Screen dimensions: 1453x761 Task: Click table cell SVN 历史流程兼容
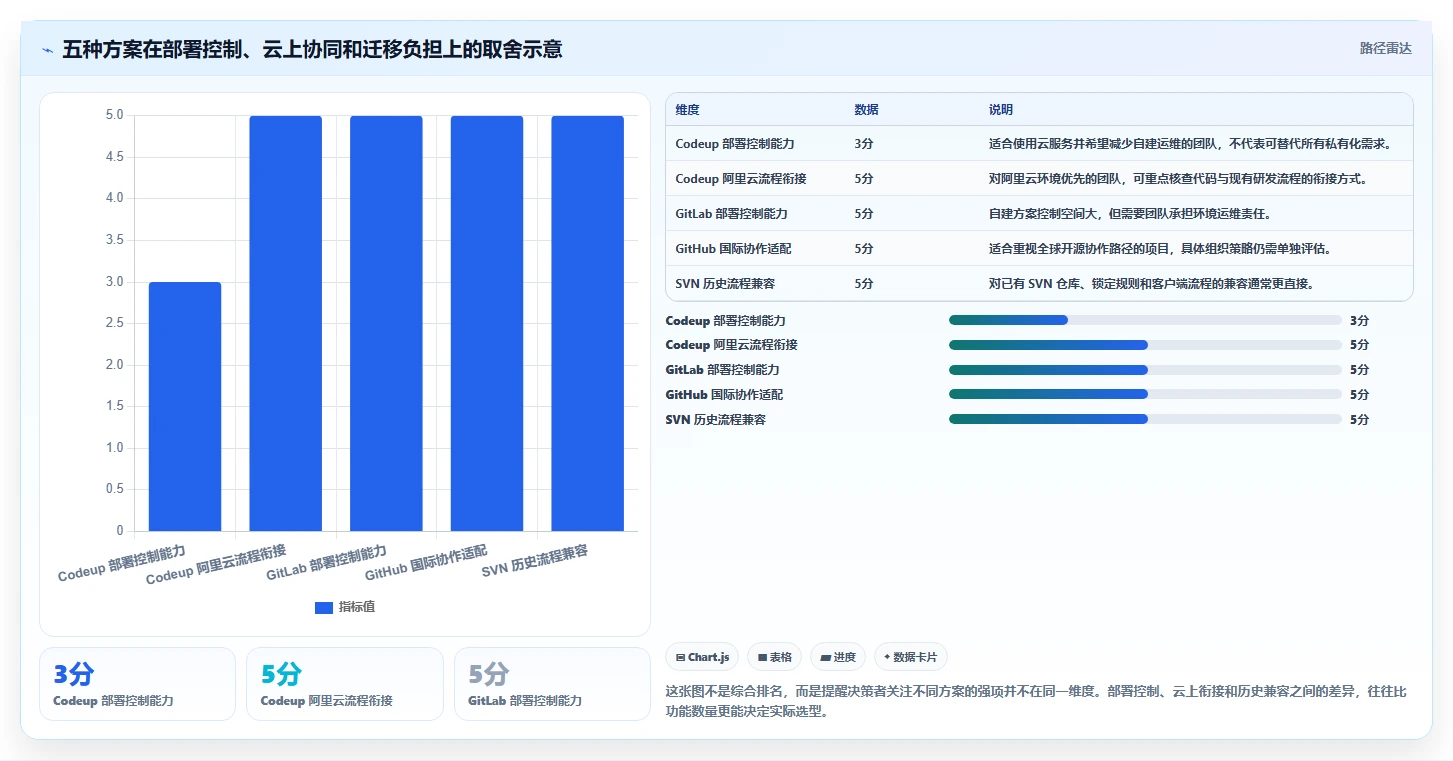click(725, 284)
